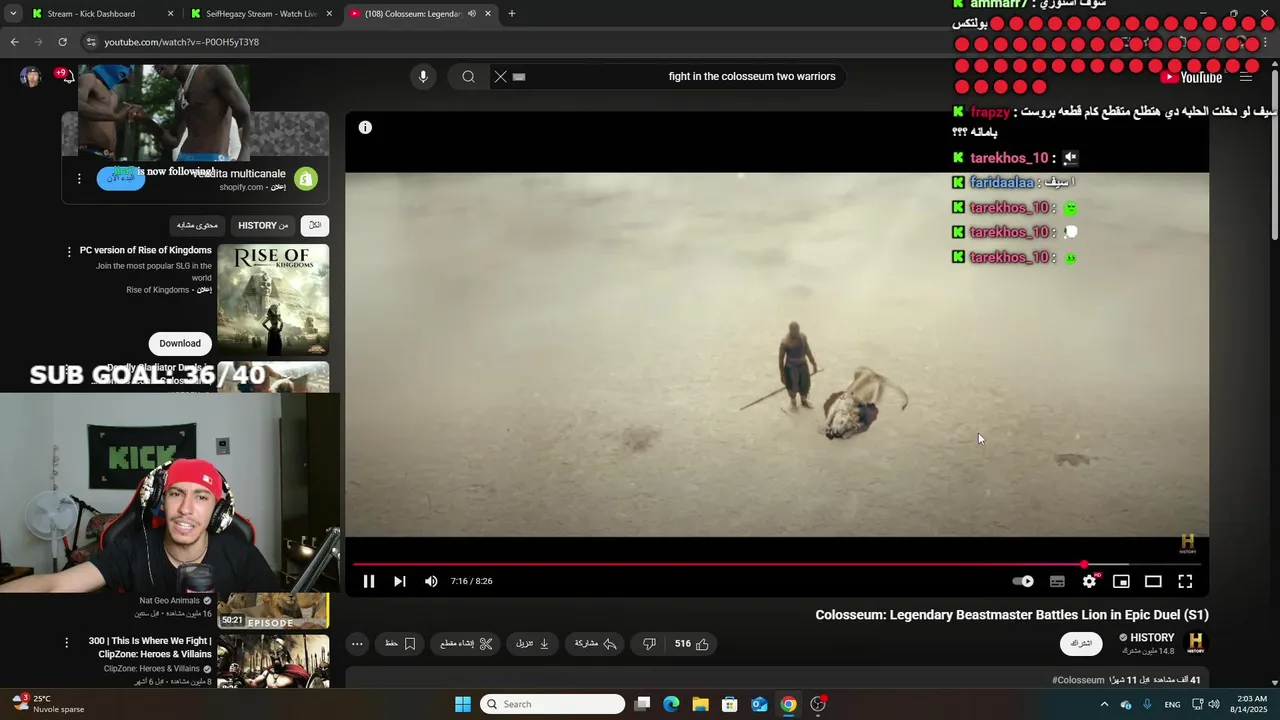View site information icon in address bar

[91, 42]
